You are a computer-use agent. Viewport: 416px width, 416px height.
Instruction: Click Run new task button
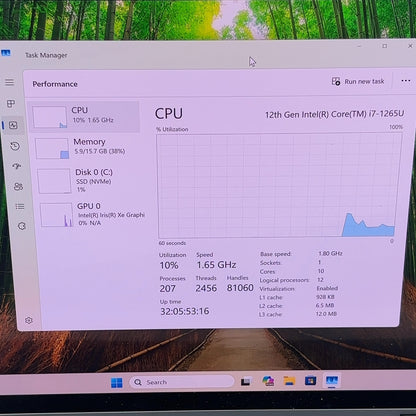[x=358, y=81]
